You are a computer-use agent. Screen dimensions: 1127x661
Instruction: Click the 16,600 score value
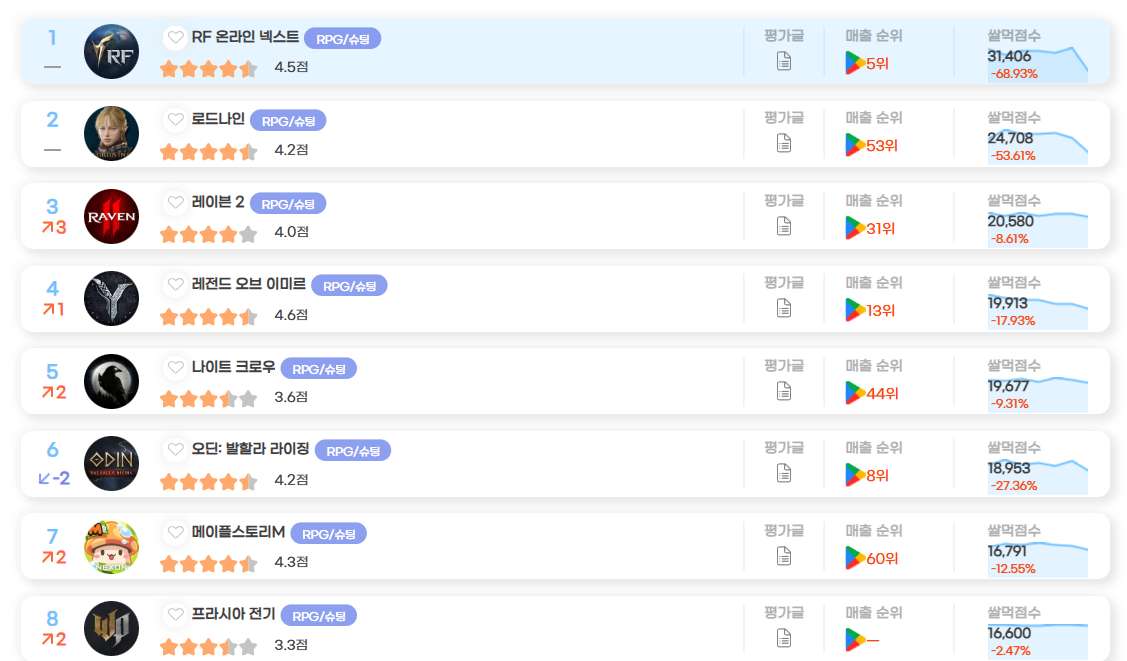1008,633
